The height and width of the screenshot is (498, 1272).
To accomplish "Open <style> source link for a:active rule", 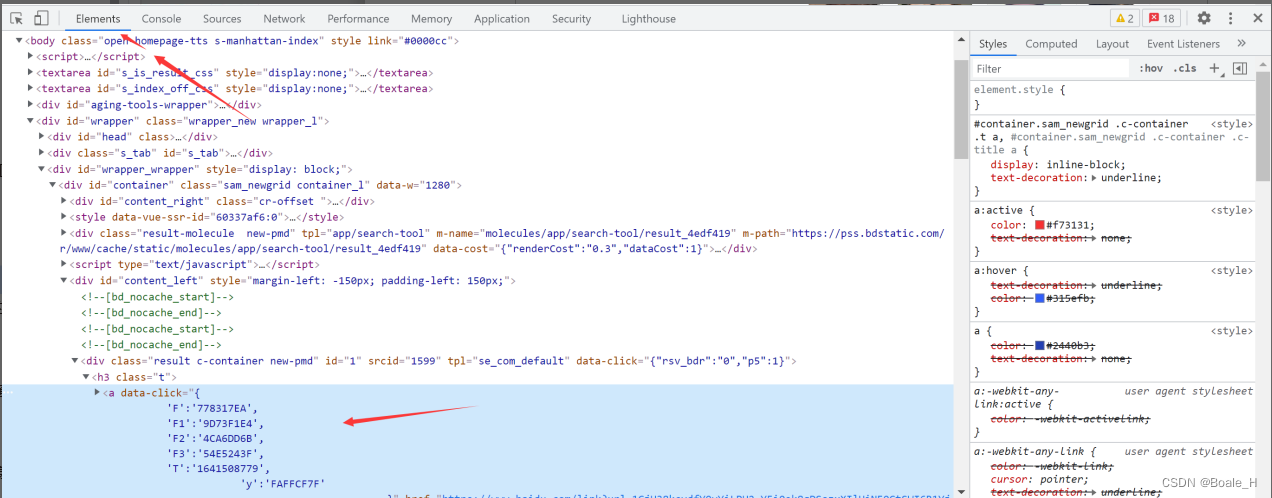I will [x=1231, y=210].
